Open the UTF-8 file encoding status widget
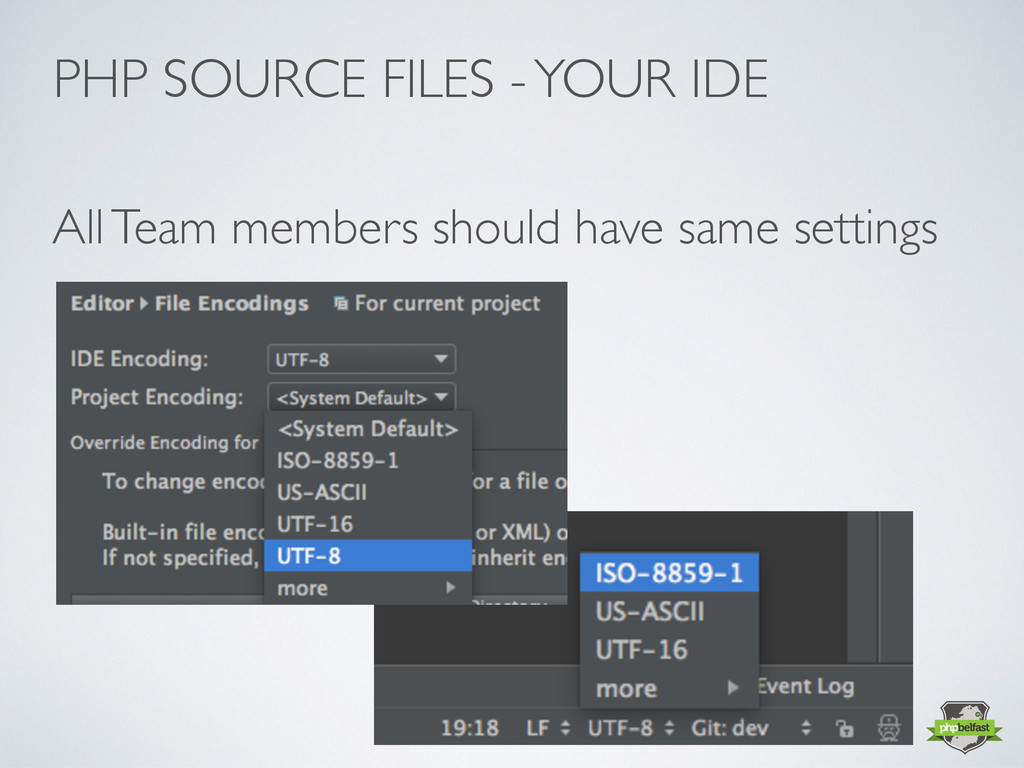The width and height of the screenshot is (1024, 768). tap(630, 728)
